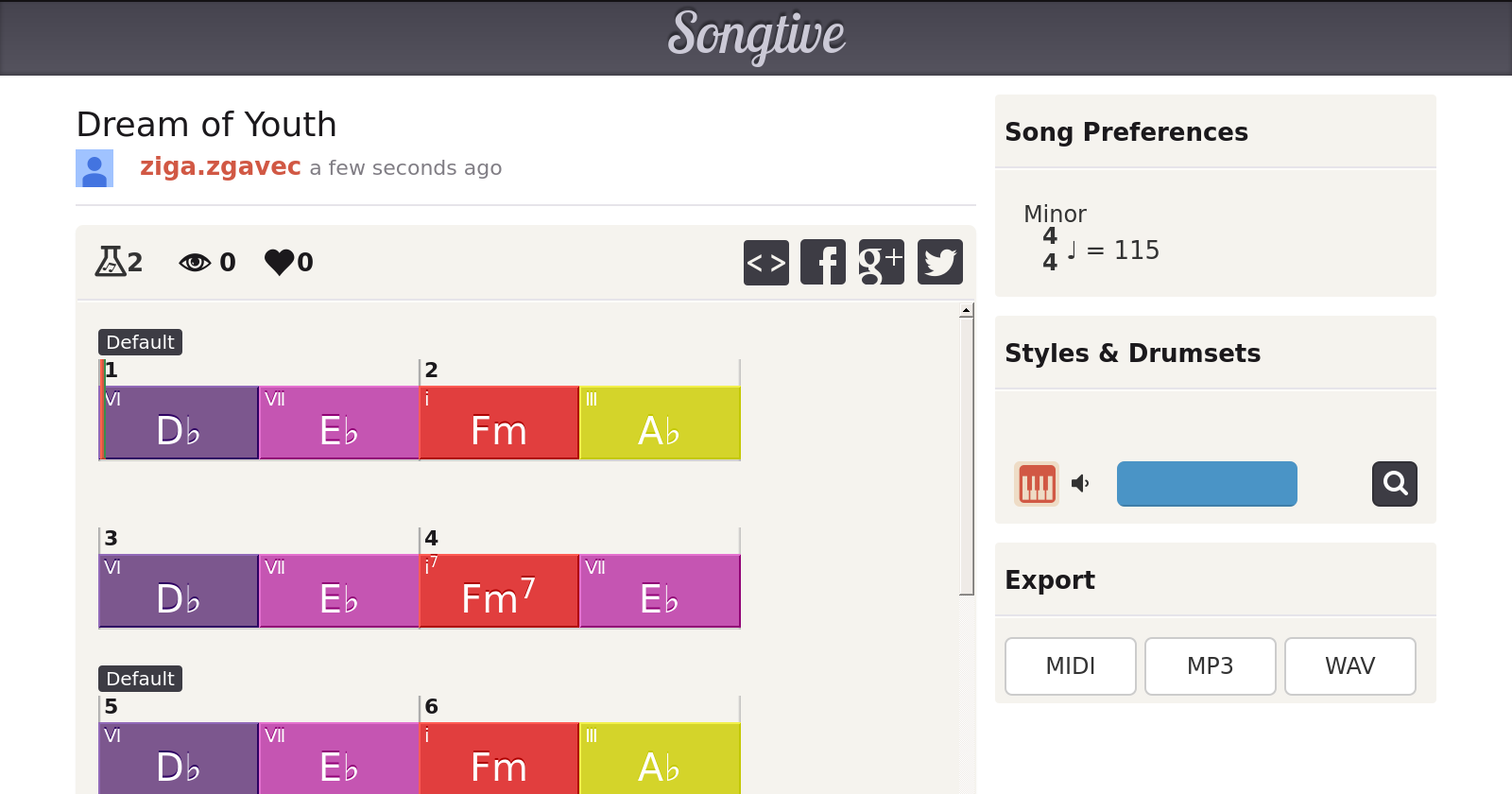
Task: Share song on Google Plus
Action: [881, 262]
